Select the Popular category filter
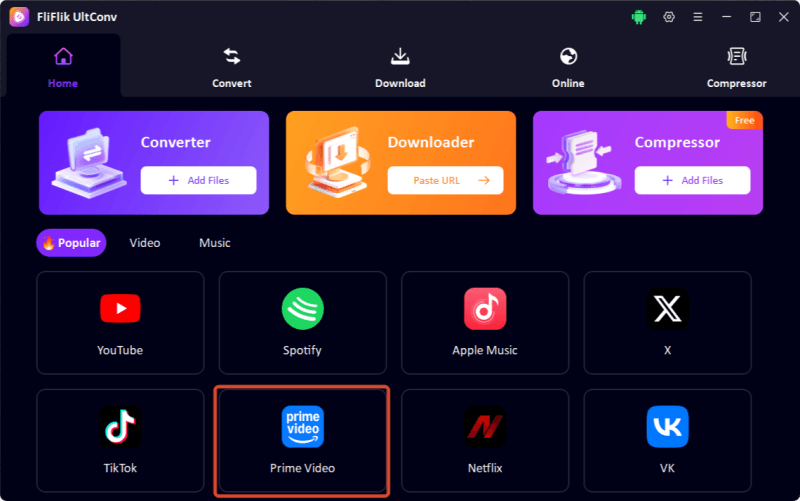The height and width of the screenshot is (501, 800). click(x=71, y=243)
